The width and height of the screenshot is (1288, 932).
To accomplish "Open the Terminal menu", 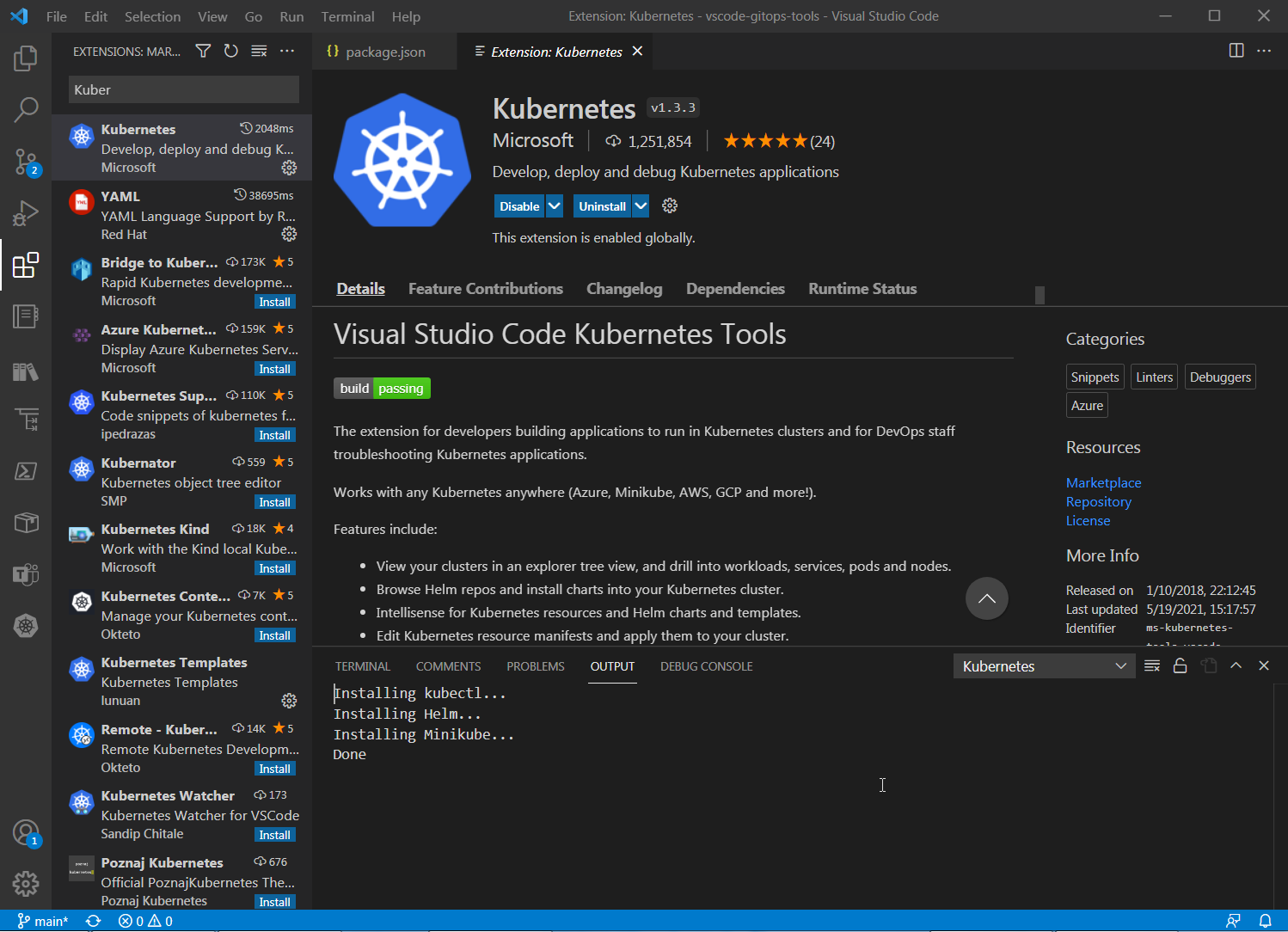I will click(347, 16).
